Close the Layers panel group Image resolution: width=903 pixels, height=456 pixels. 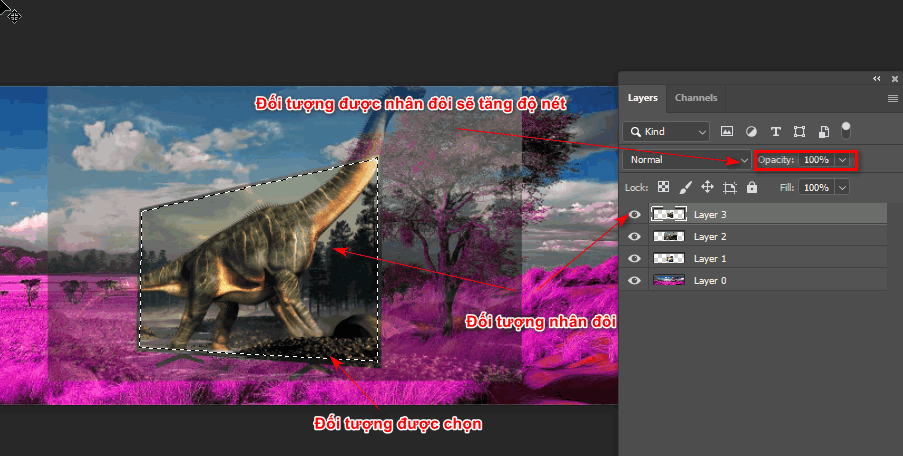(x=894, y=79)
